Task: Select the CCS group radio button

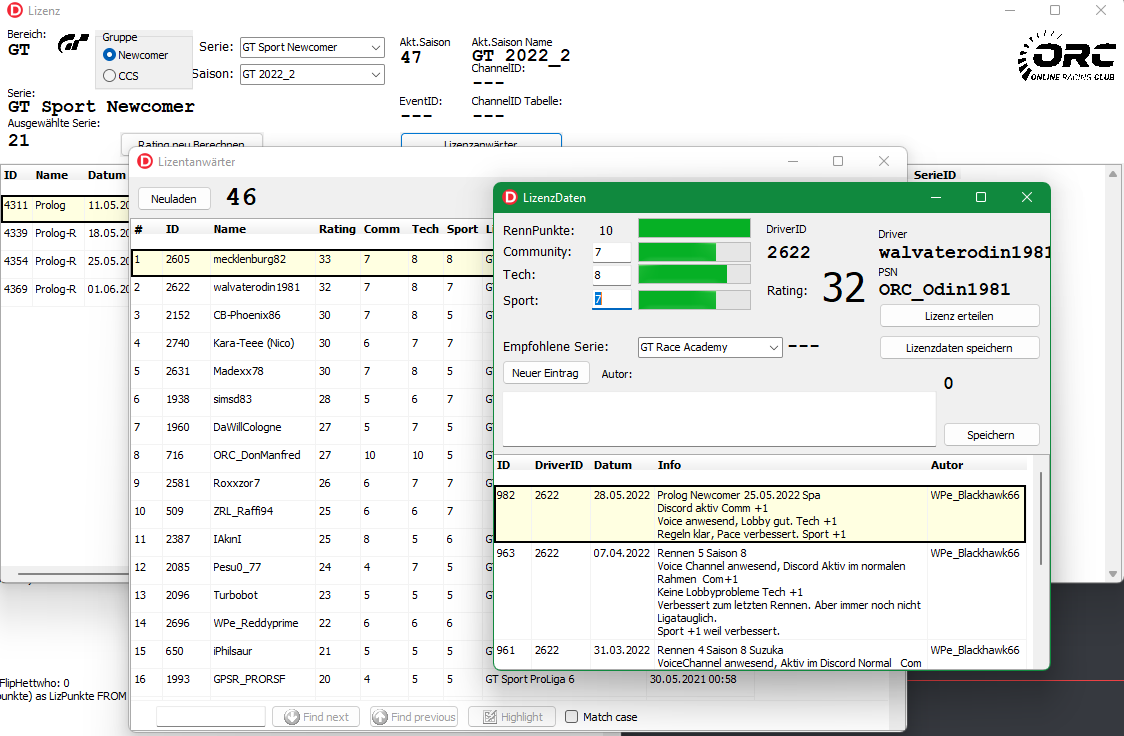Action: pos(110,75)
